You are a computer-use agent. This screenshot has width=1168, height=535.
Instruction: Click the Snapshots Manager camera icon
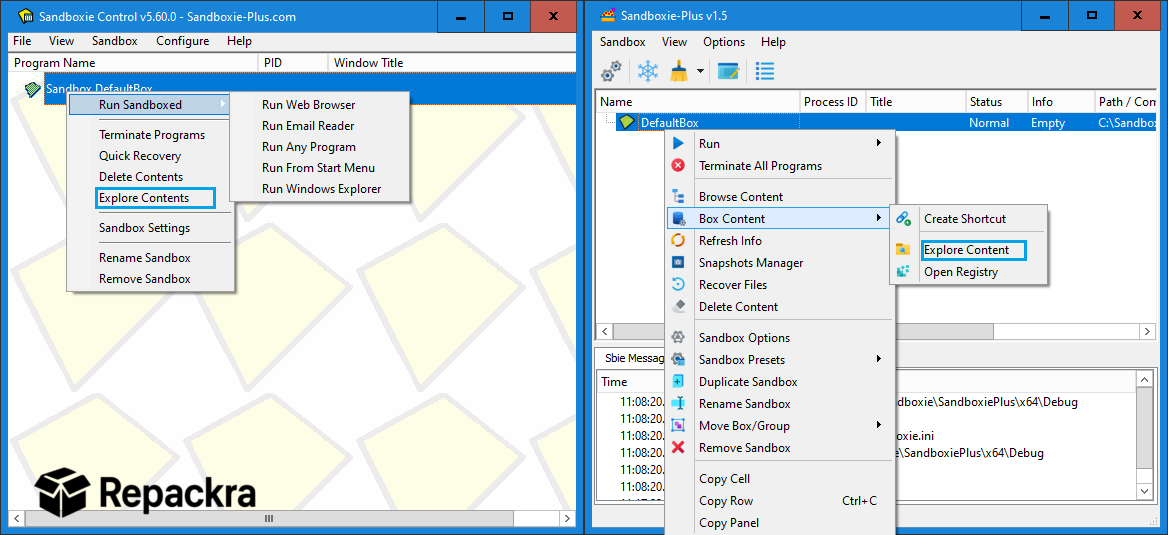pos(678,263)
